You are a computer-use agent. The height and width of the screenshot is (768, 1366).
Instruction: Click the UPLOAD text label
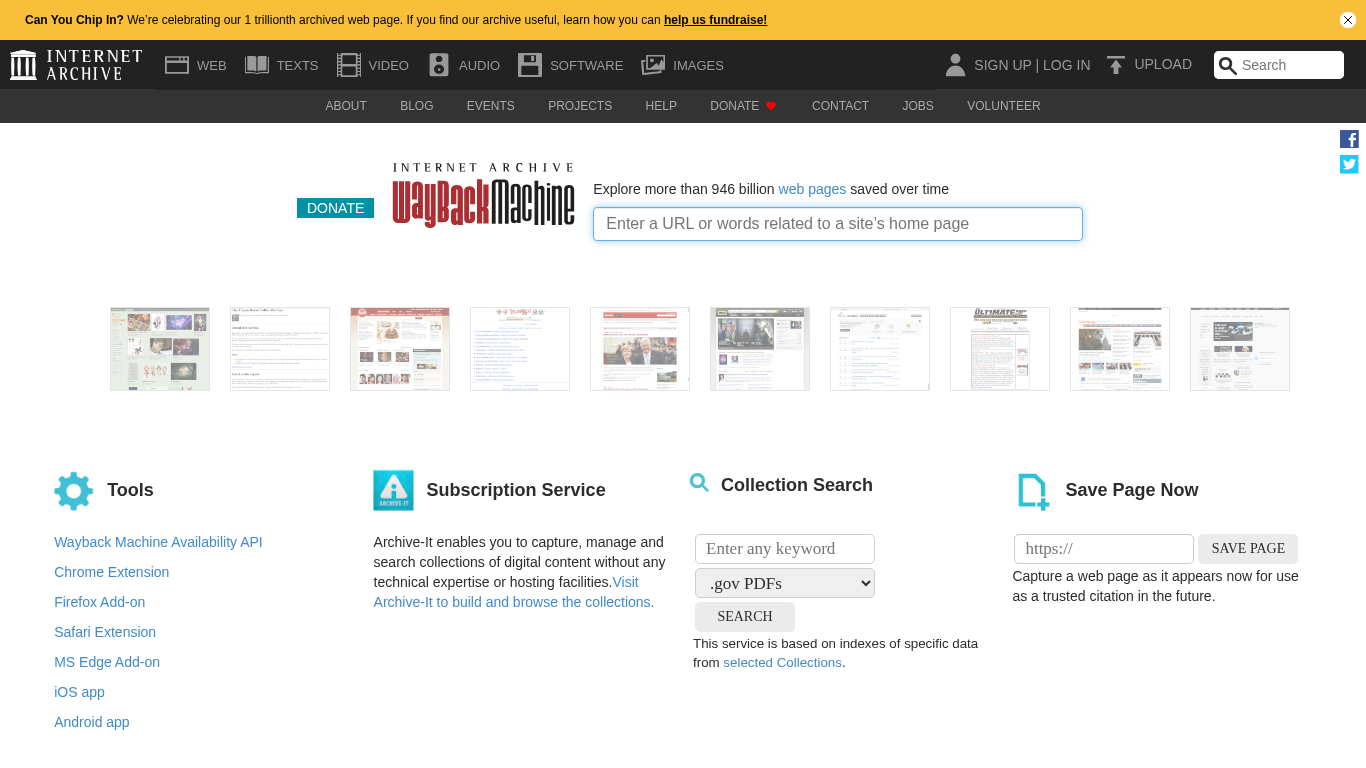1163,64
